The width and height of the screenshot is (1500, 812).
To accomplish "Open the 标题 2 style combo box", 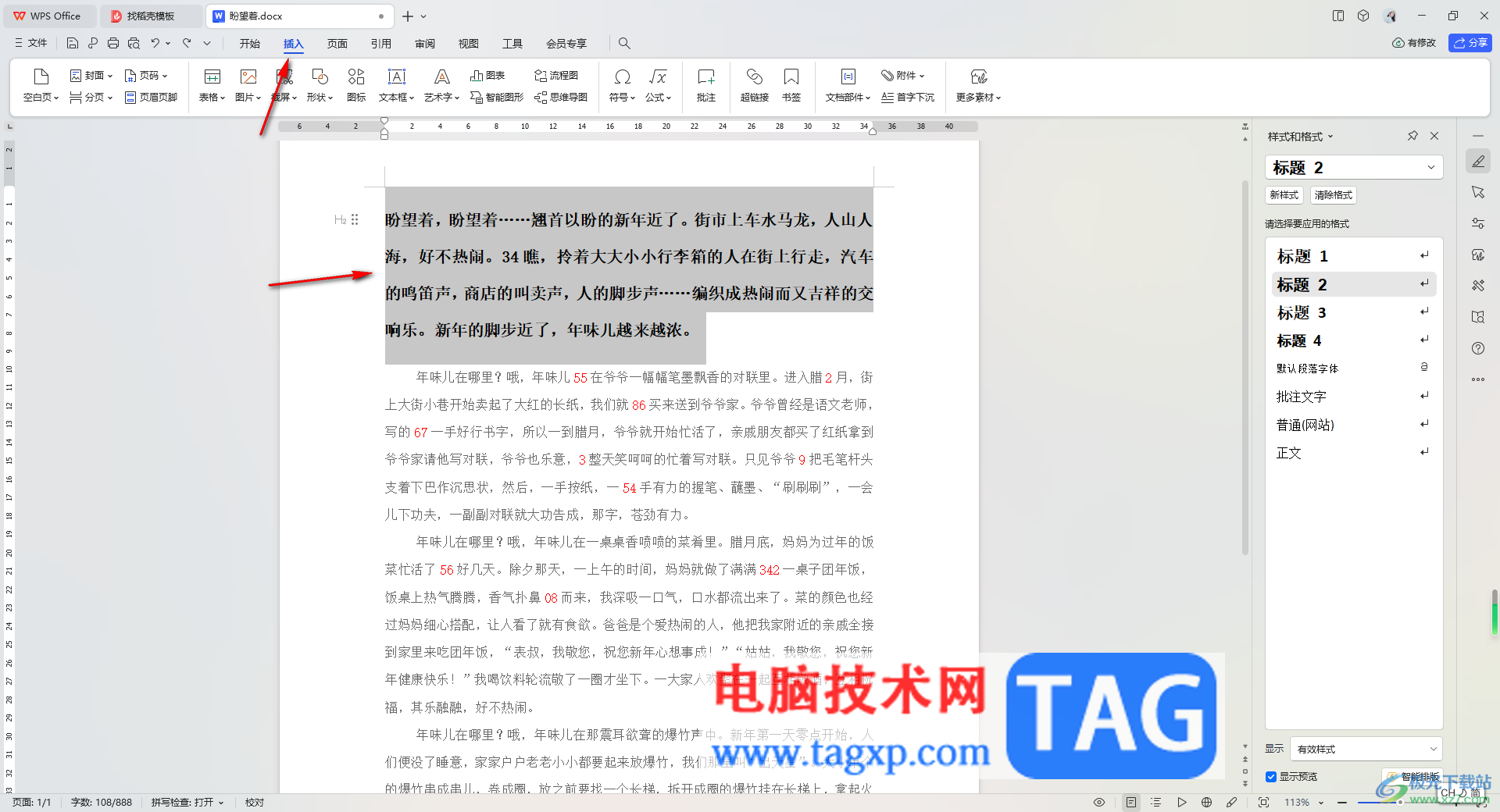I will [1353, 167].
